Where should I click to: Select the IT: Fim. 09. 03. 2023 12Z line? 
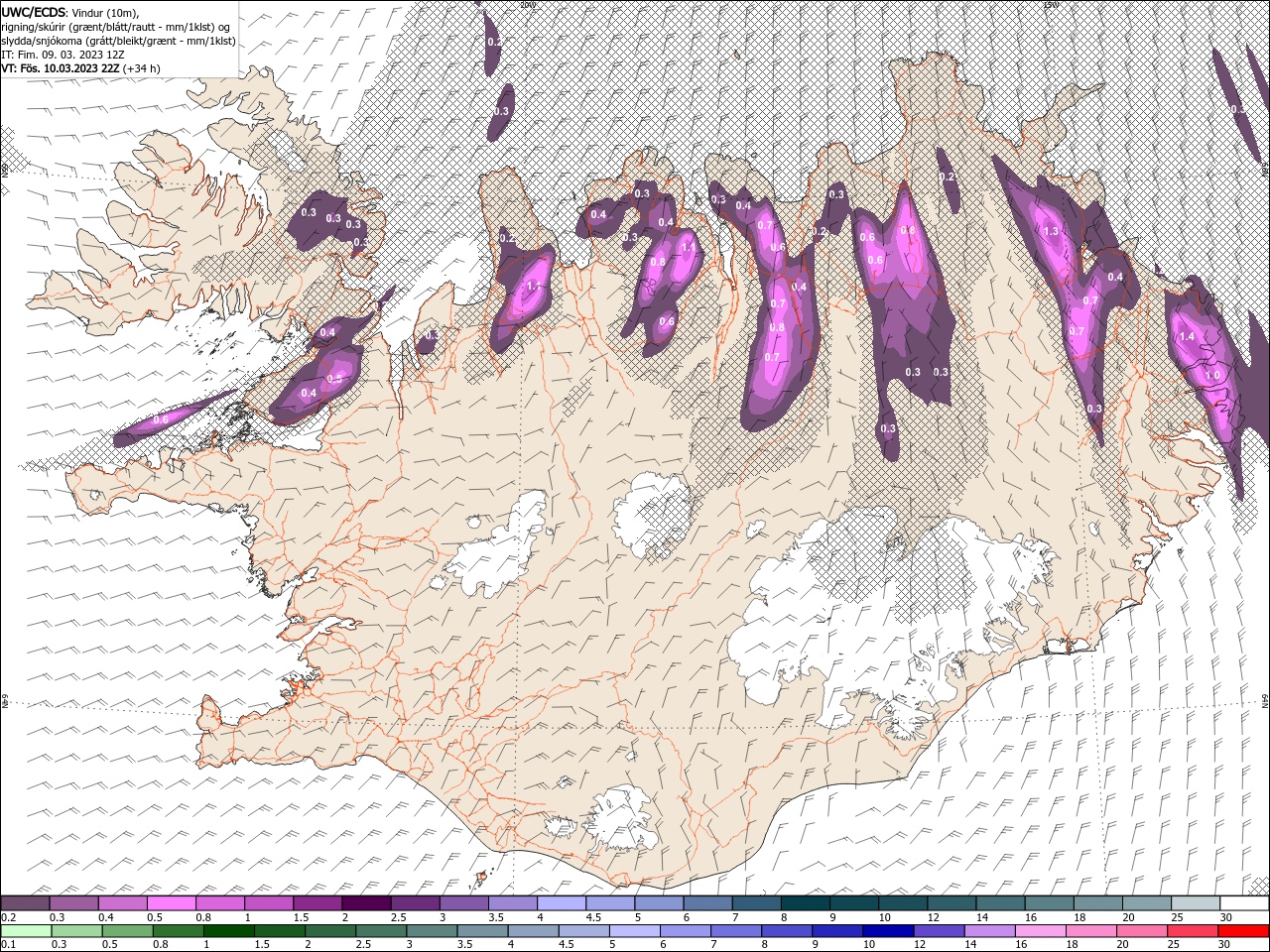tap(63, 55)
